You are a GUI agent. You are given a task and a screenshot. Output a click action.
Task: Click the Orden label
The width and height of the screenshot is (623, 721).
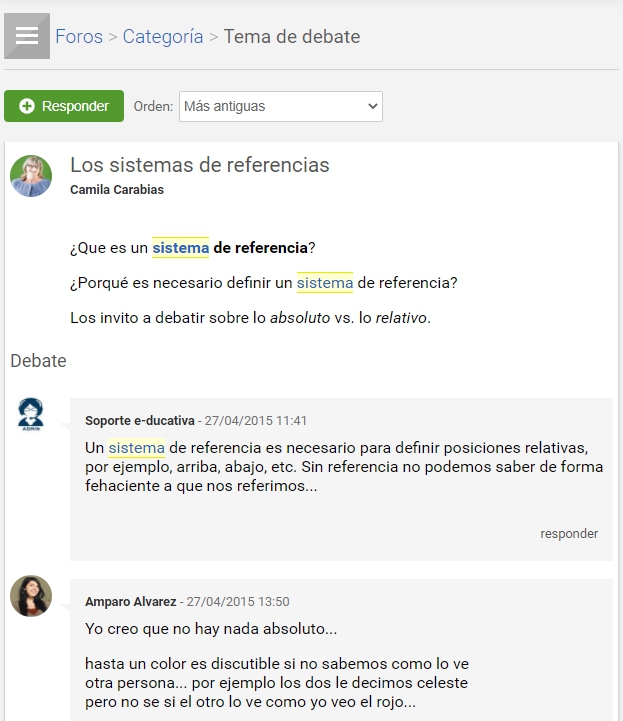click(153, 106)
